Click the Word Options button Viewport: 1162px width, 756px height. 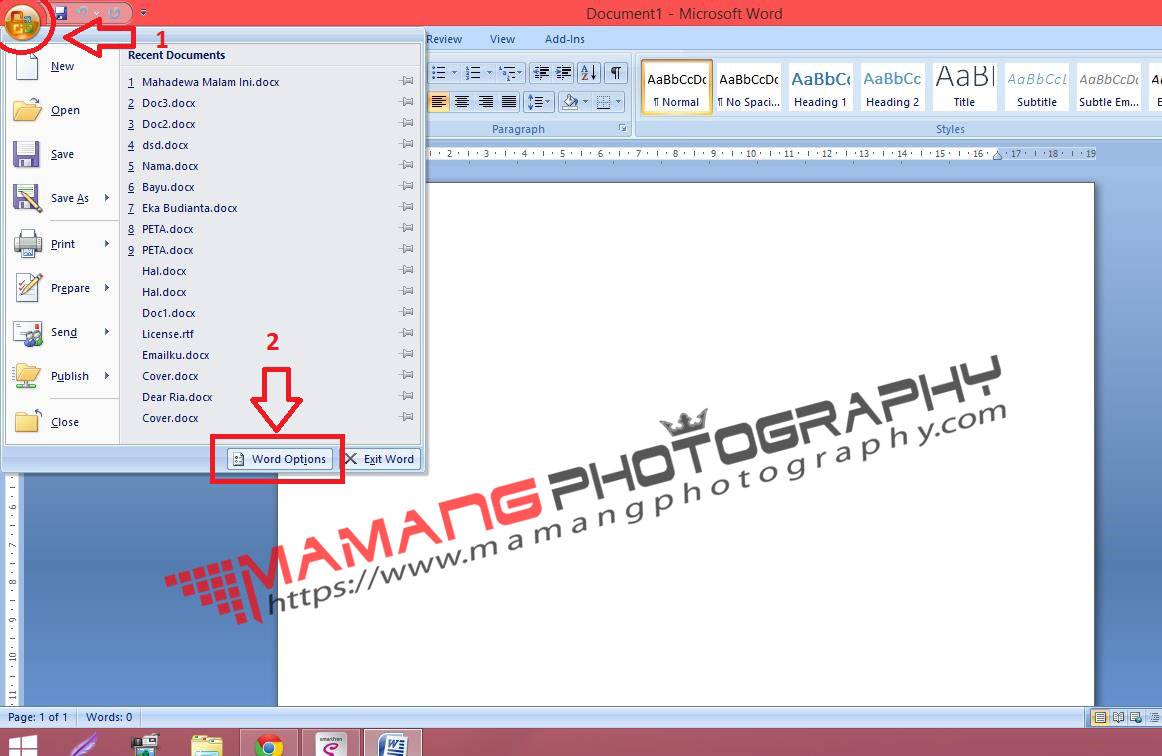pyautogui.click(x=279, y=459)
